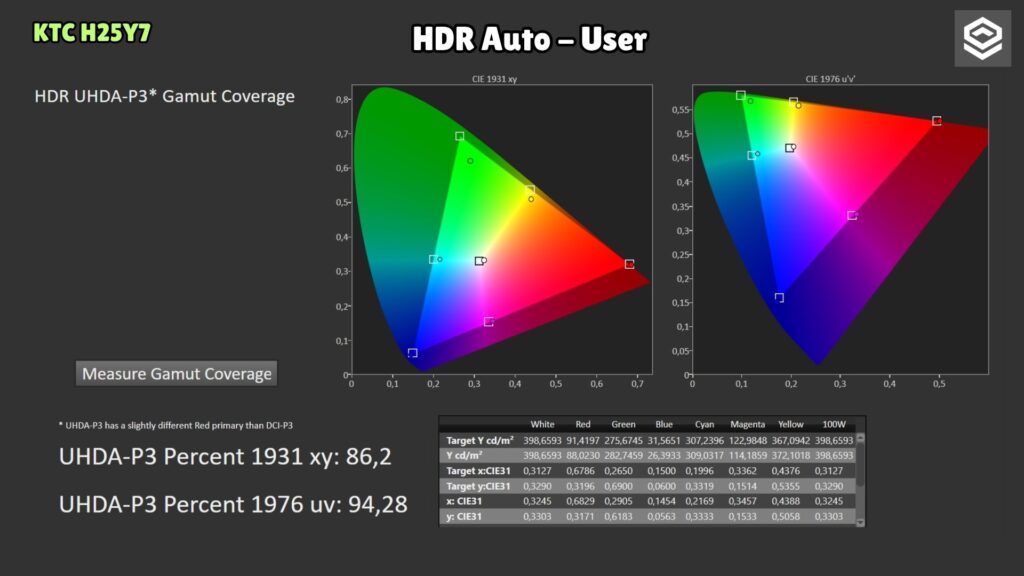Viewport: 1024px width, 576px height.
Task: Select the red target square in CIE 1976 chart
Action: coord(936,121)
